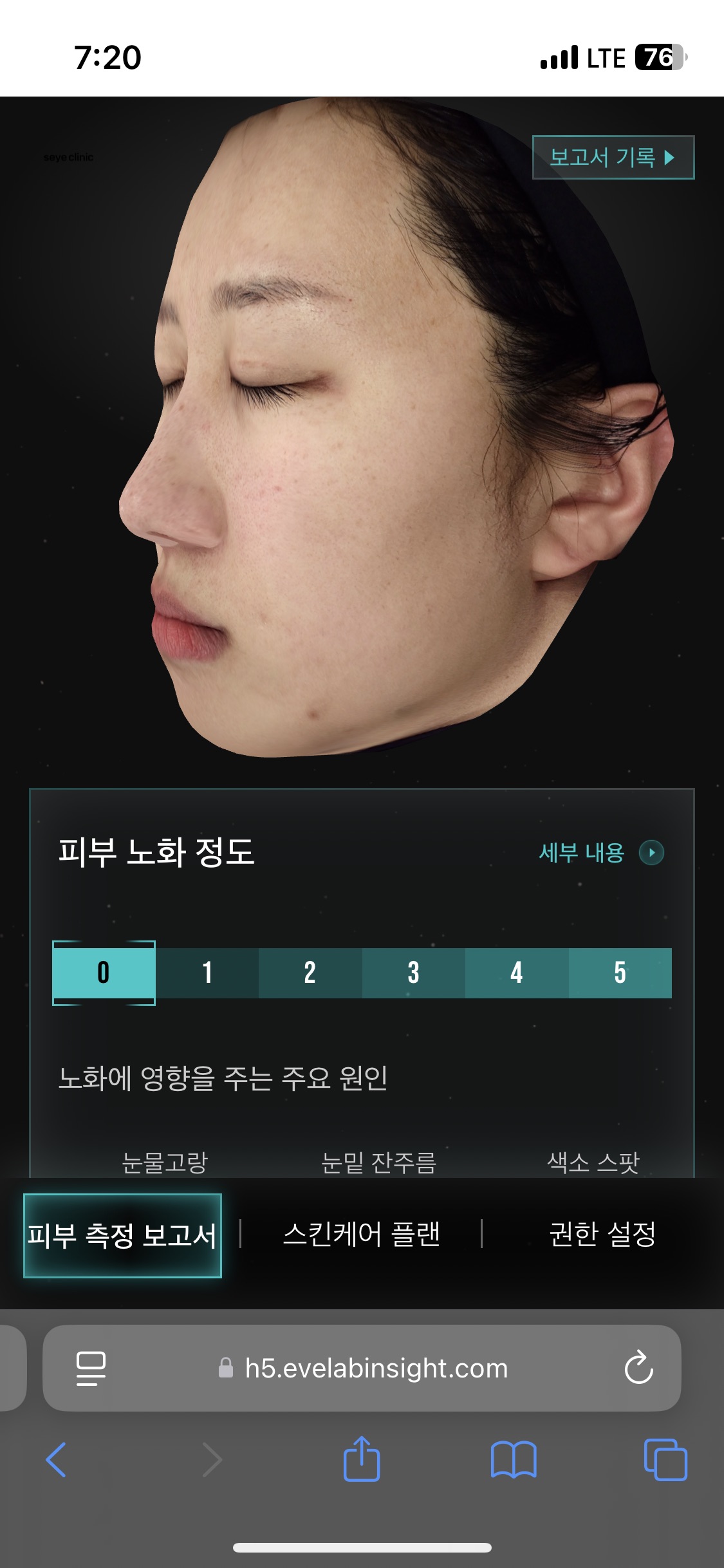Select aging level 0 on scale

point(104,973)
